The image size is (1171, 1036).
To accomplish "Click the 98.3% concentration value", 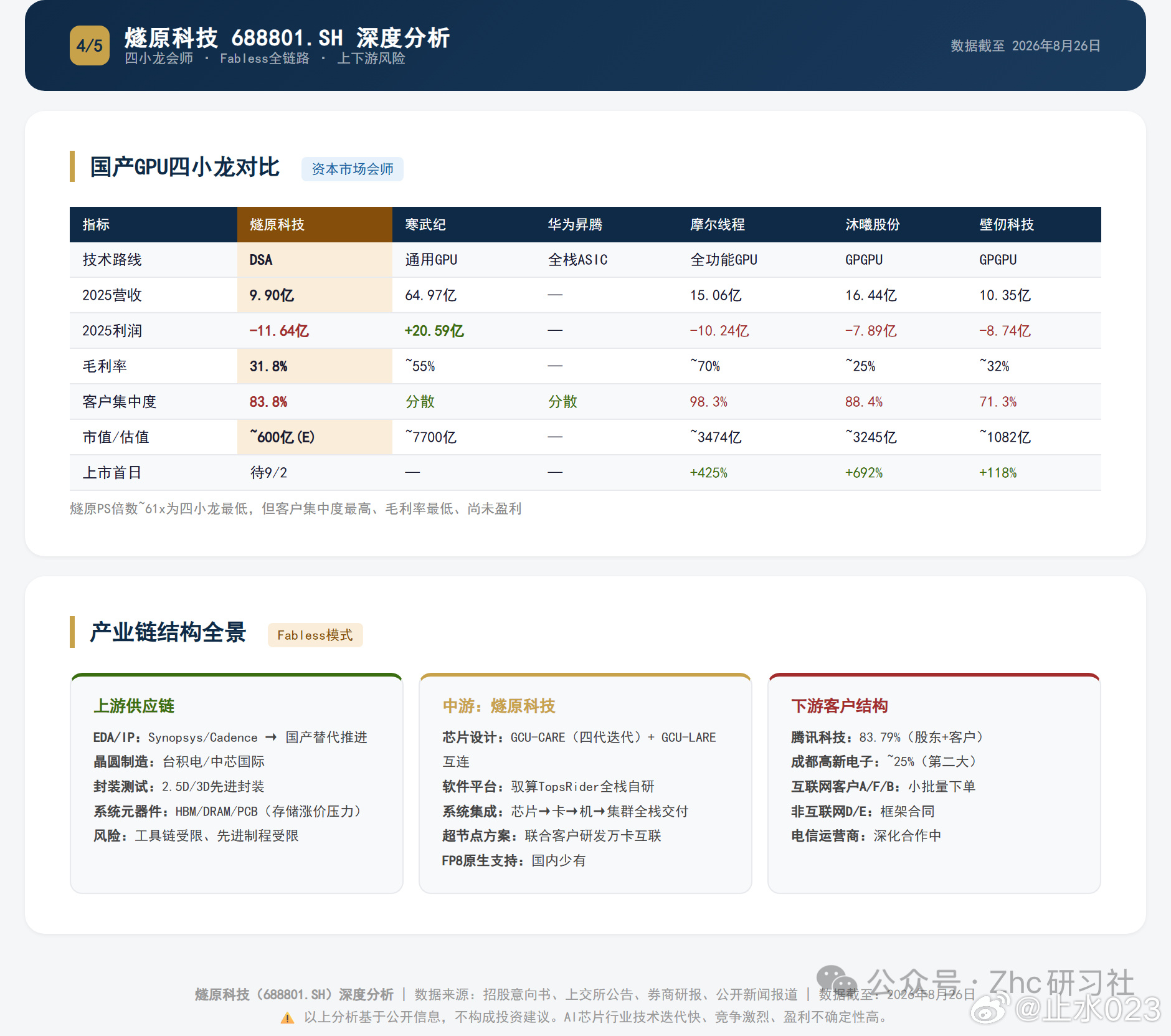I will (x=709, y=402).
